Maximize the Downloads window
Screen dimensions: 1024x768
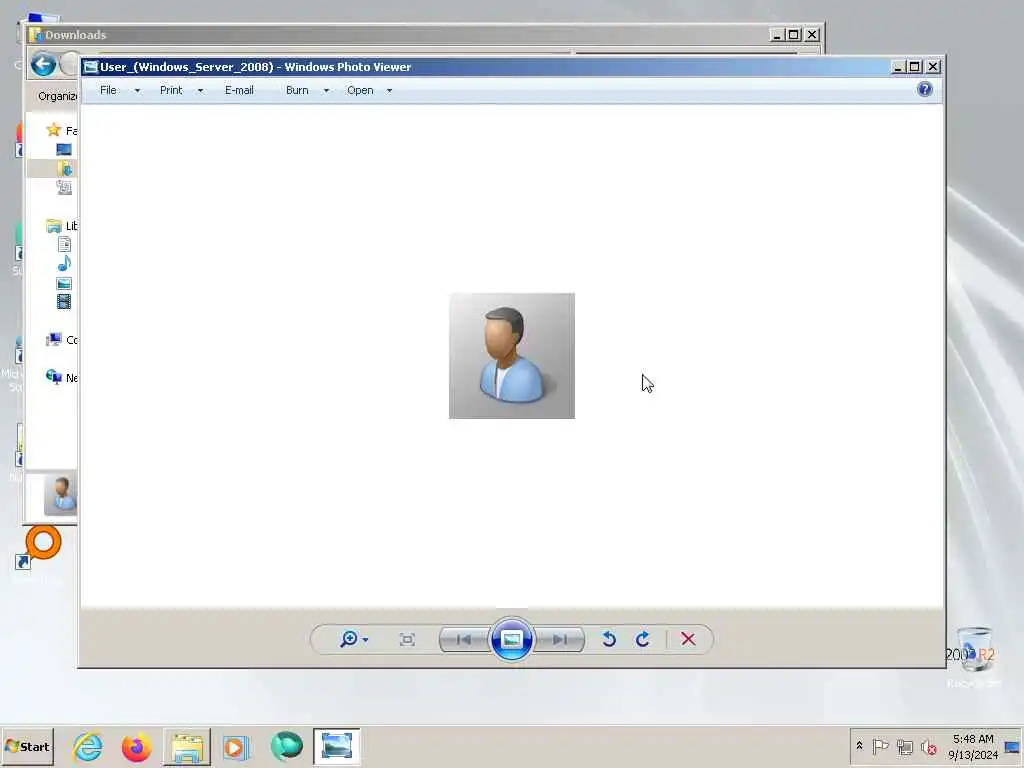coord(793,35)
